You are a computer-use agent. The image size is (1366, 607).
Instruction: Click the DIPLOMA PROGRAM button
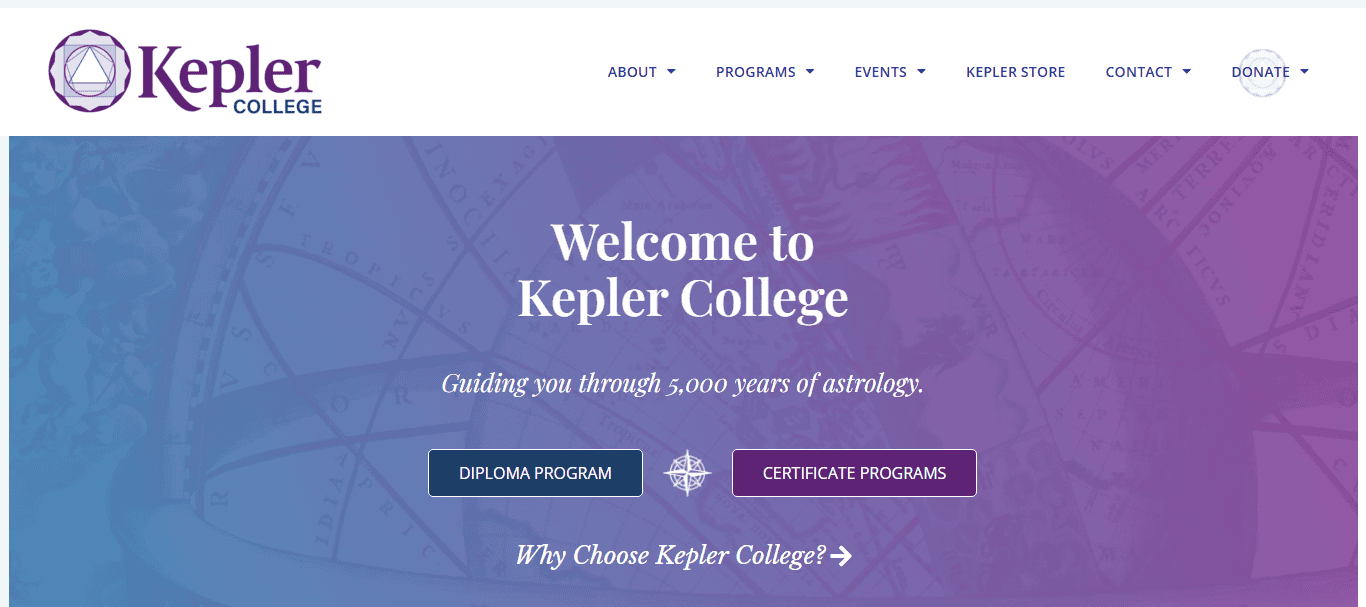[535, 472]
